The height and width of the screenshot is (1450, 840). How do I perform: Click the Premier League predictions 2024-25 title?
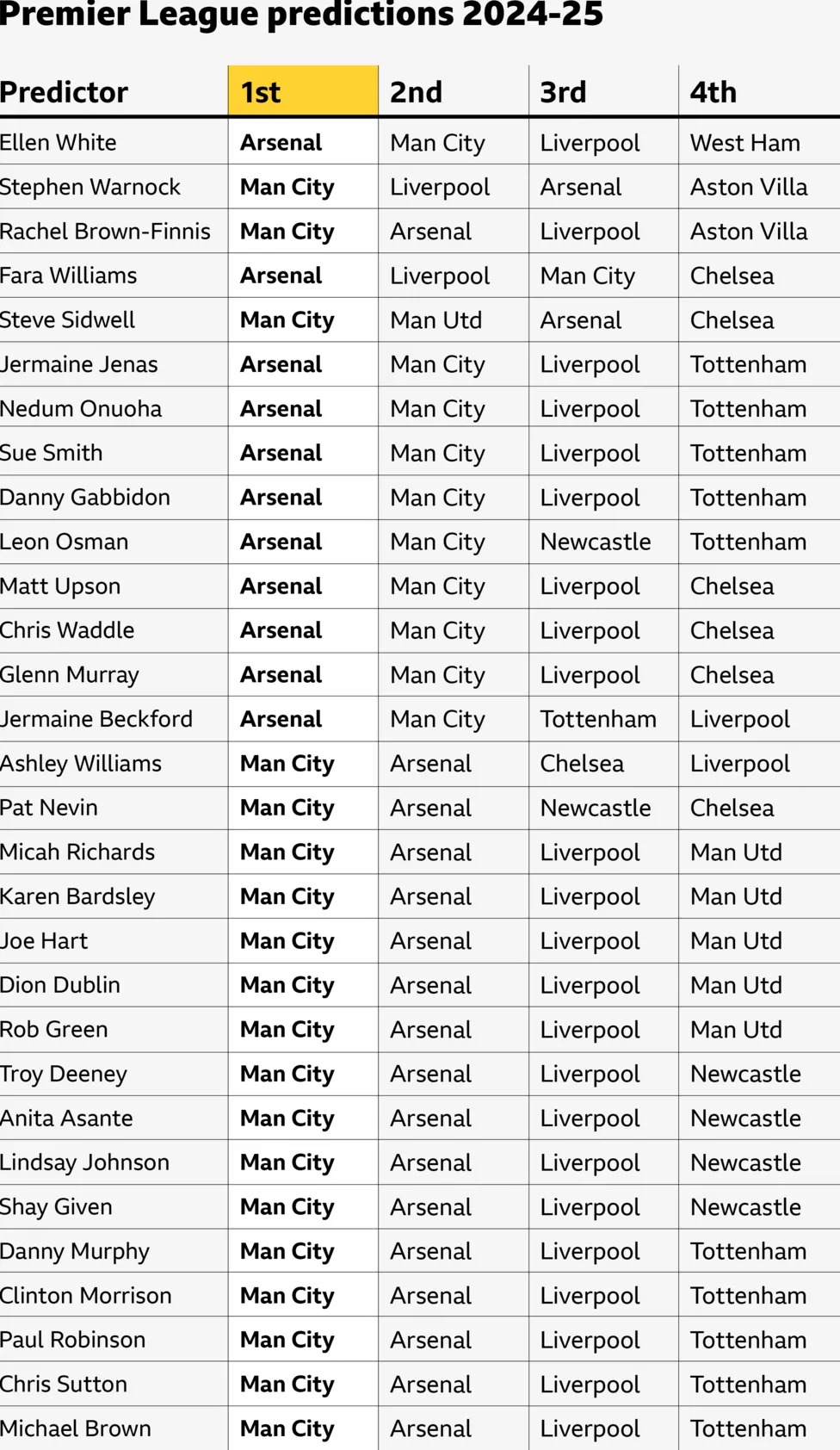pos(302,15)
